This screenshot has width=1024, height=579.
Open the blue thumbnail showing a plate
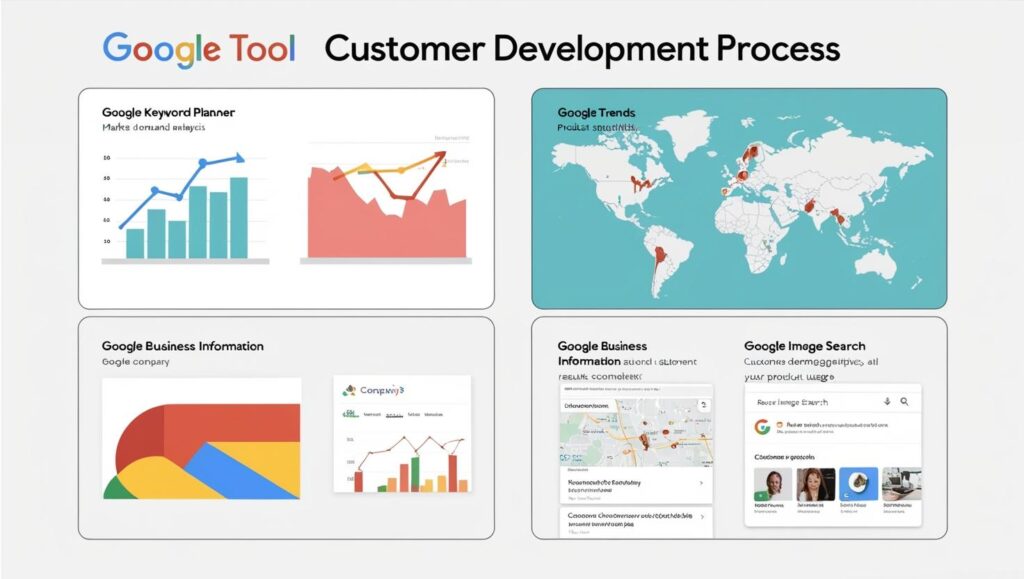tap(858, 484)
